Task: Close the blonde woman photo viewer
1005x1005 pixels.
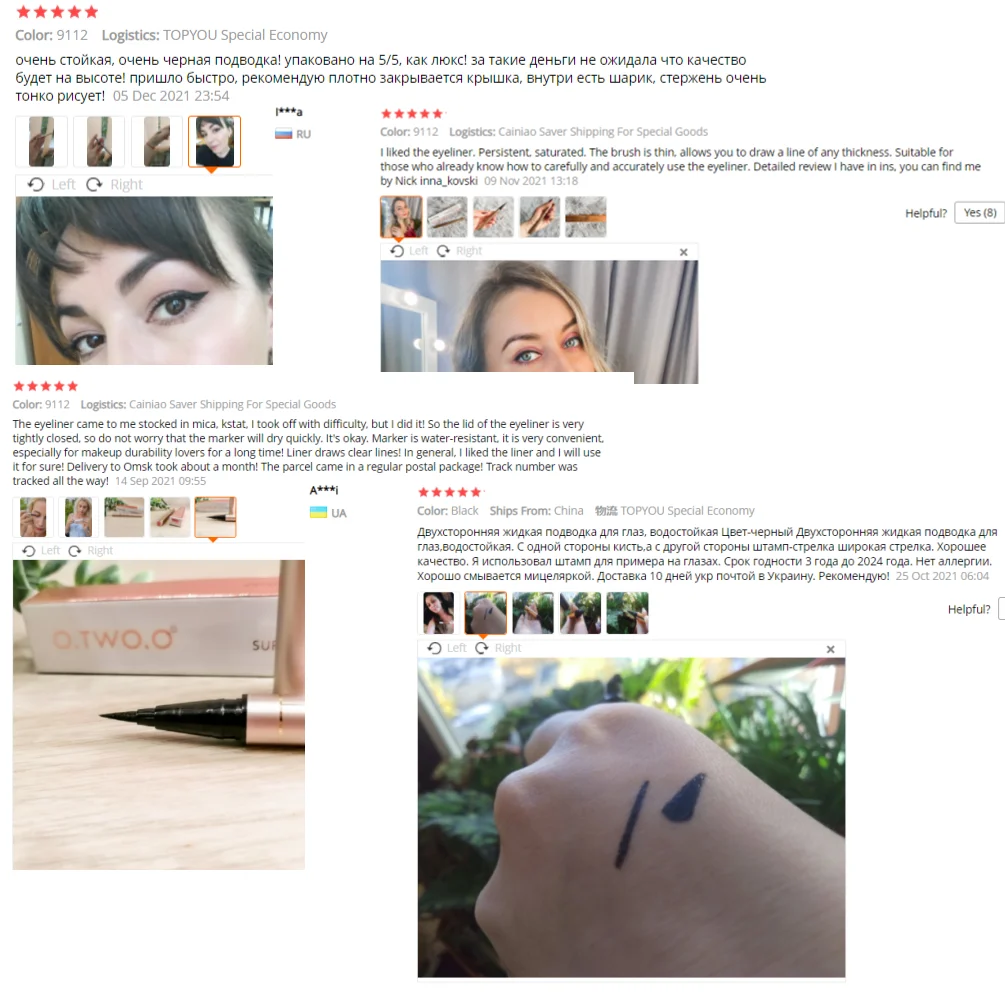Action: (683, 252)
